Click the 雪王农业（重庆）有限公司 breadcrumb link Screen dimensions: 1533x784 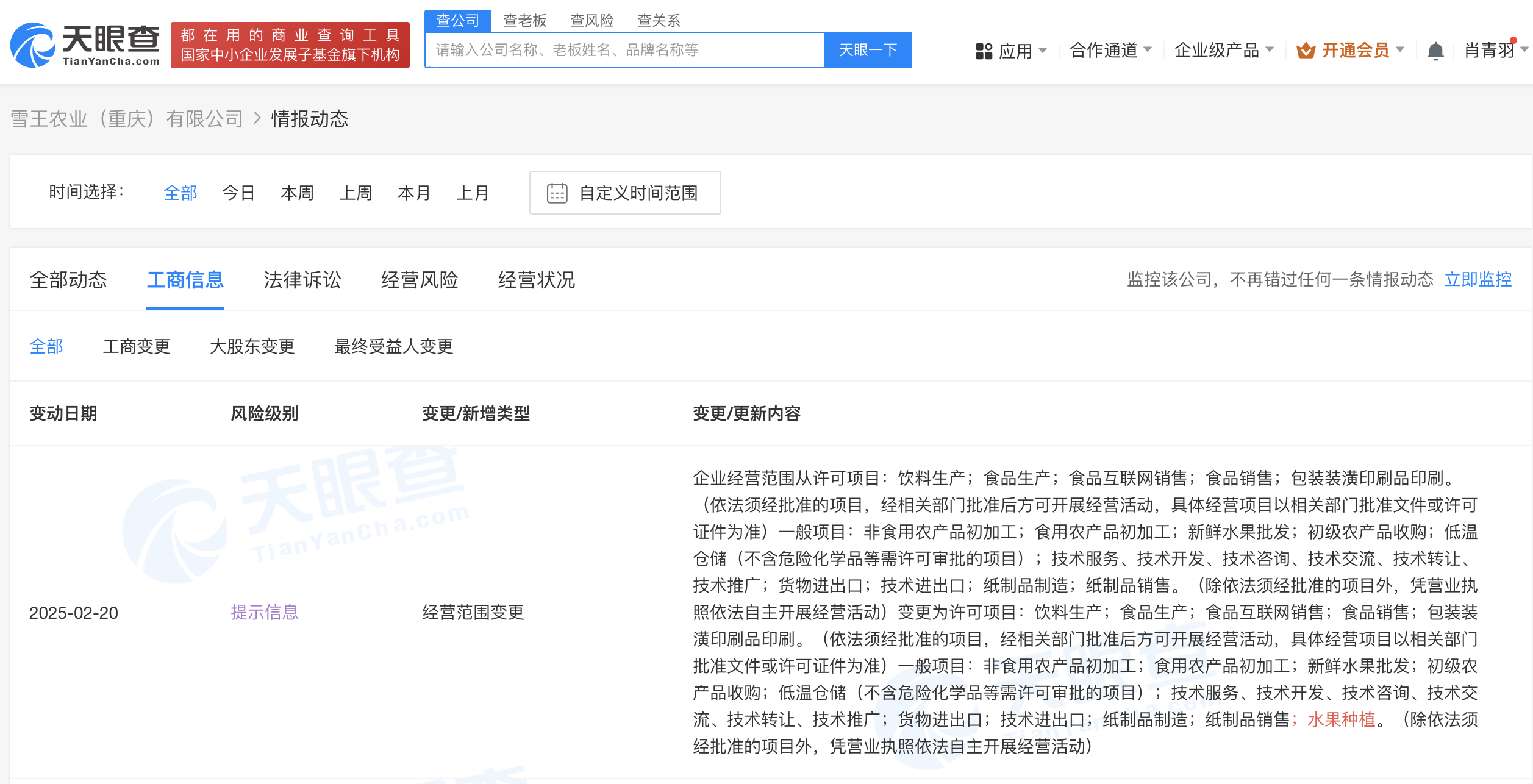pos(127,119)
